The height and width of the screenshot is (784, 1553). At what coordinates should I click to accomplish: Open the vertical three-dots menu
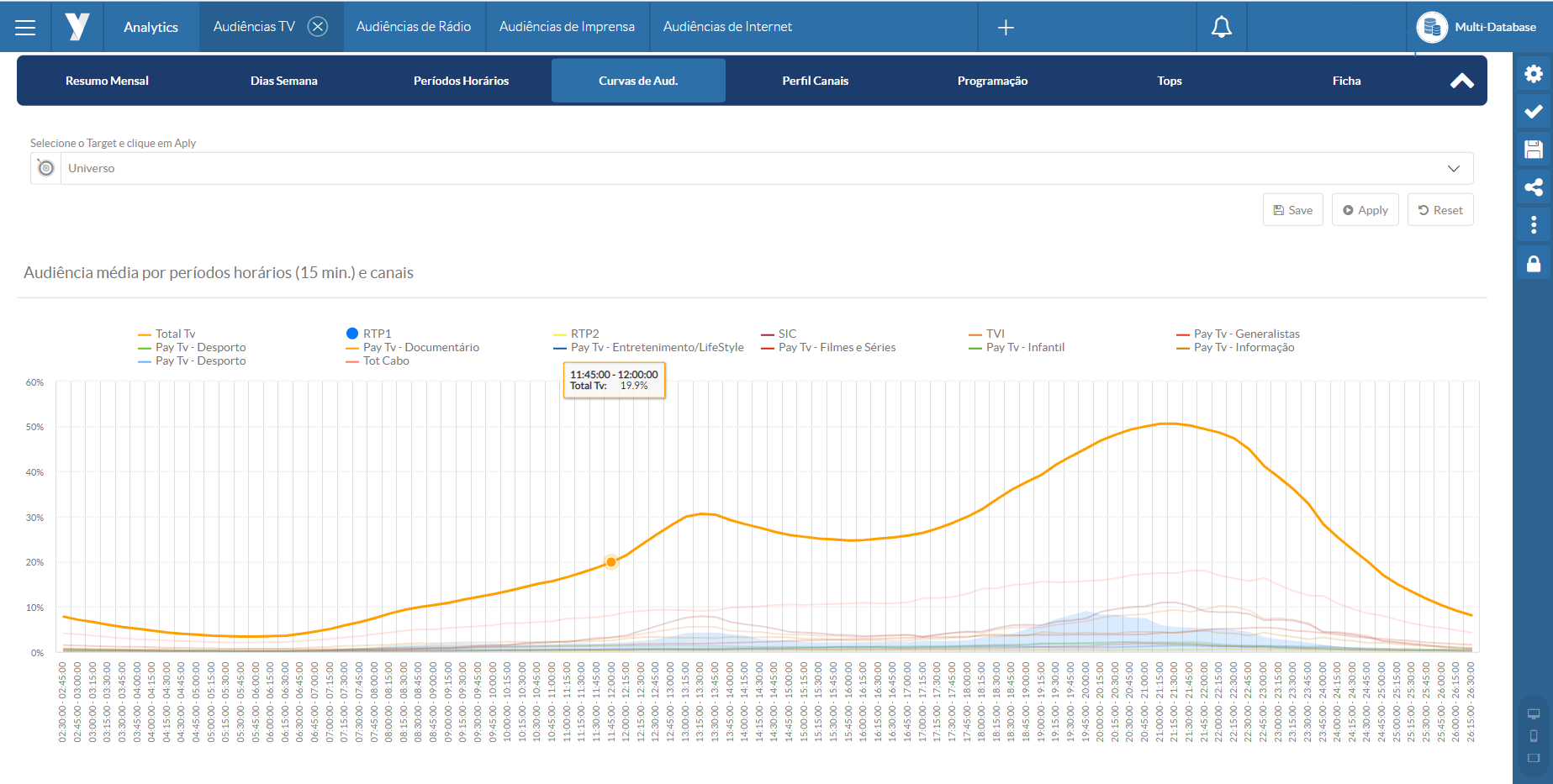[1533, 225]
